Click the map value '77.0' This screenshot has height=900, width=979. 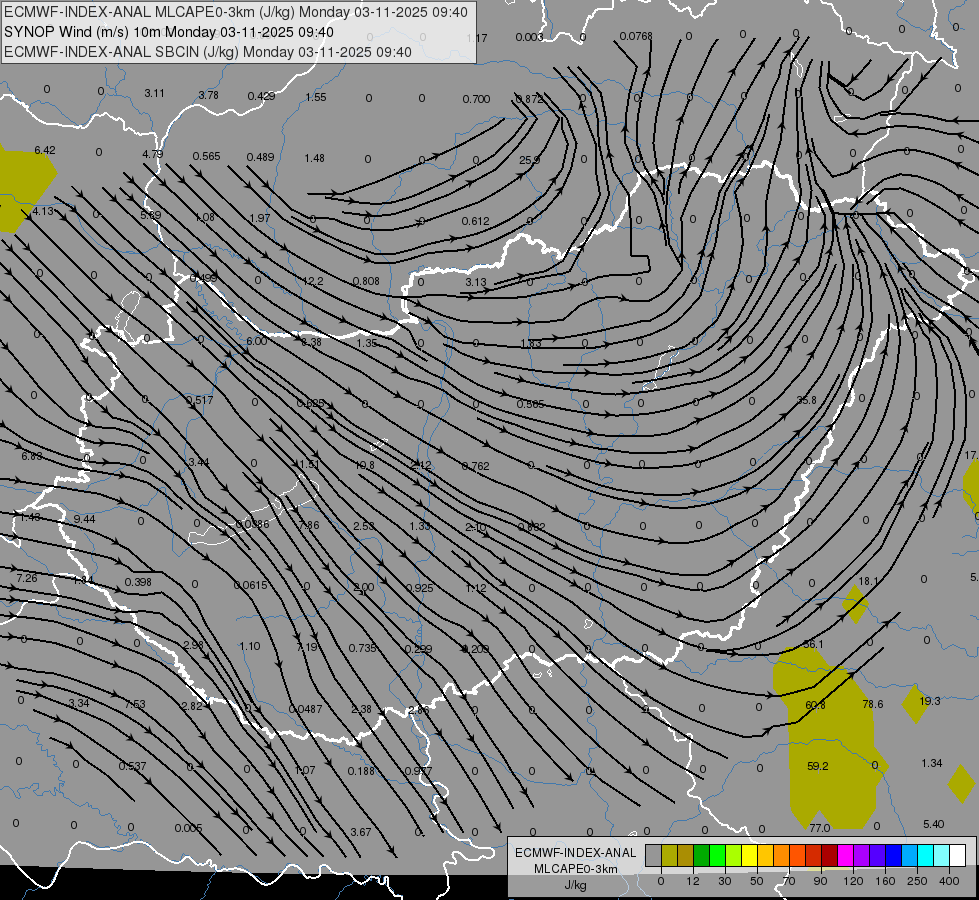tap(820, 828)
